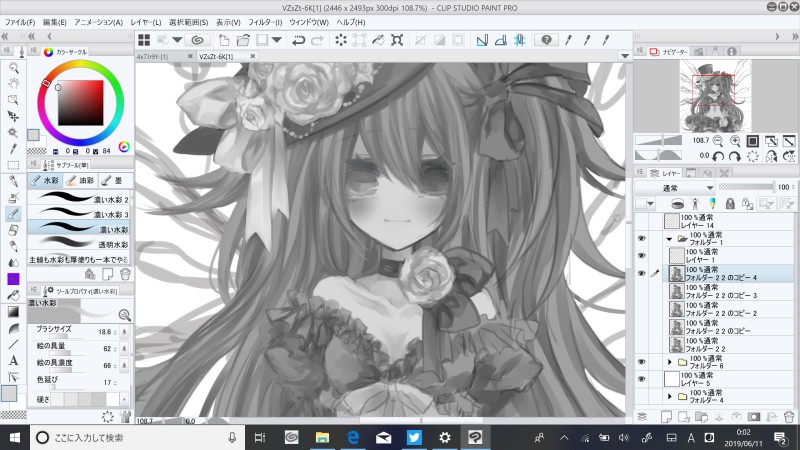Open blending mode dropdown showing 通常
Viewport: 800px width, 450px height.
point(674,188)
